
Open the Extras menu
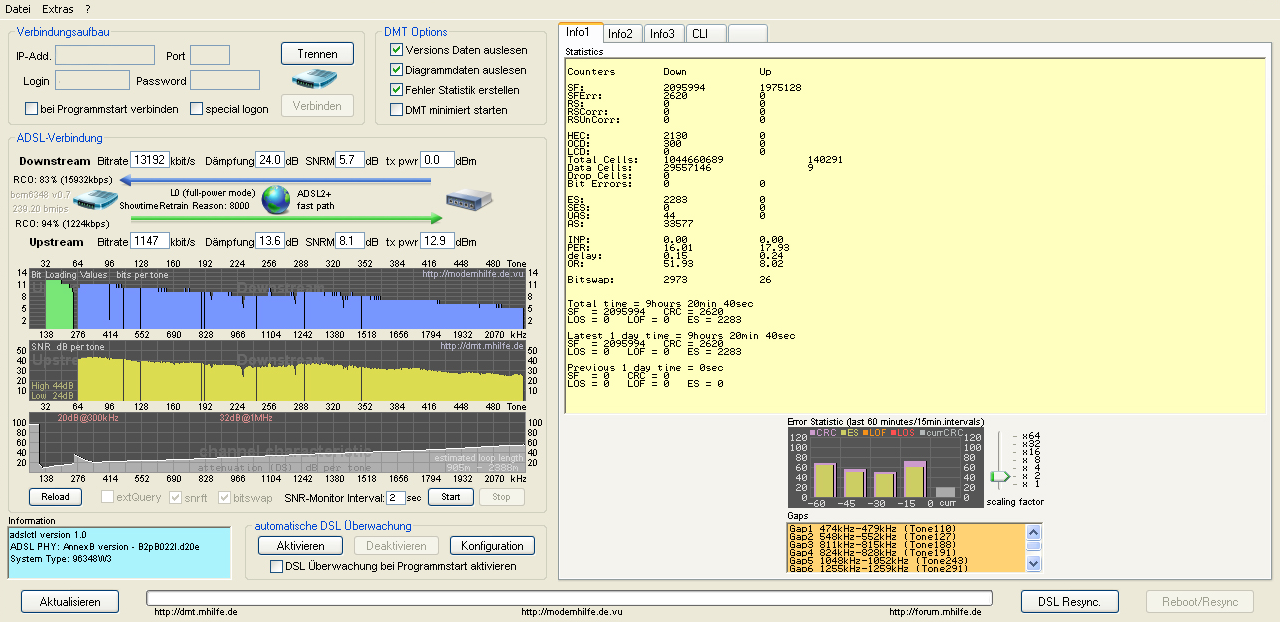pos(58,8)
